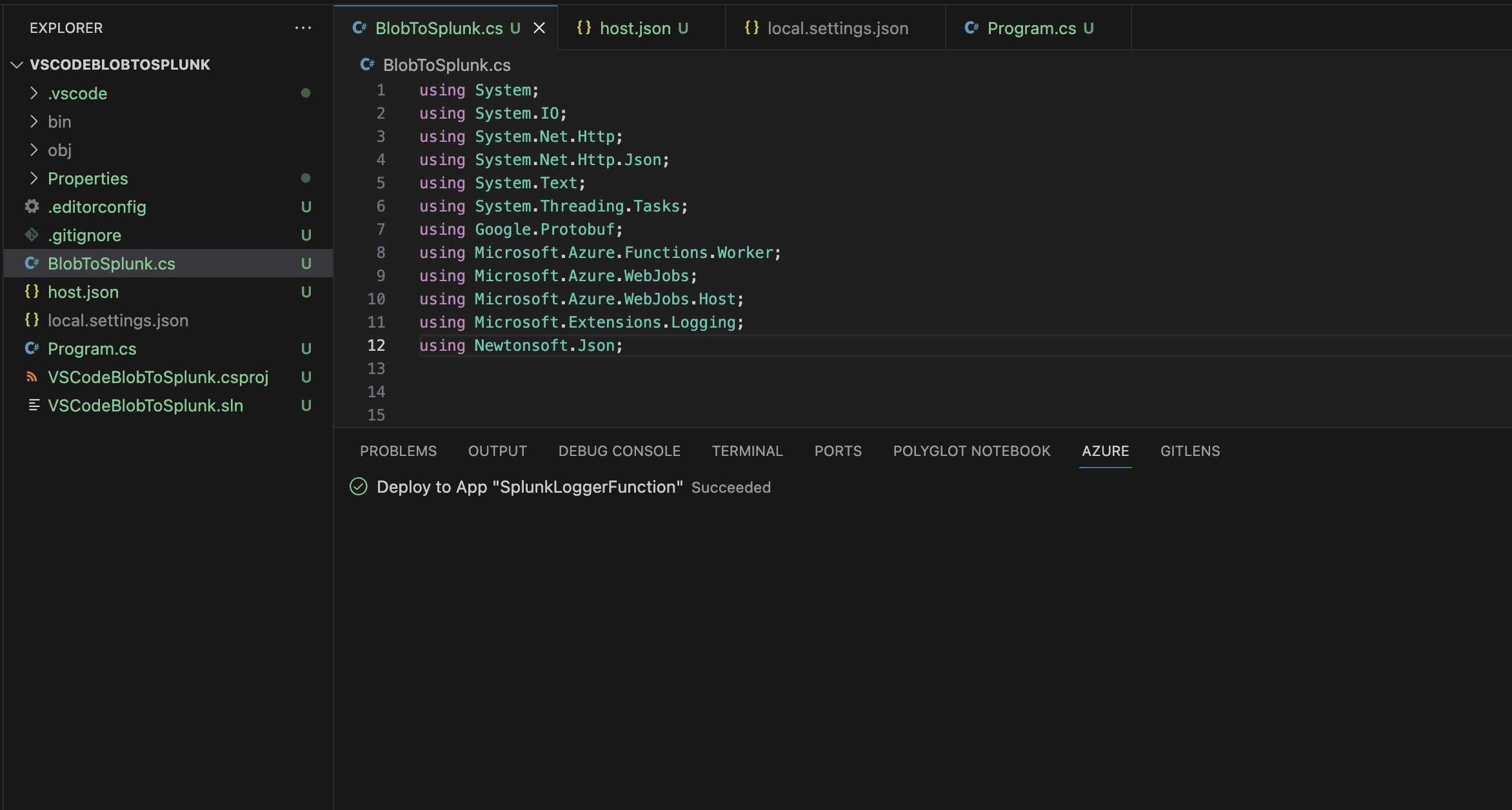Collapse the VSCODEBLOBTOSPLUNK root folder

[17, 64]
